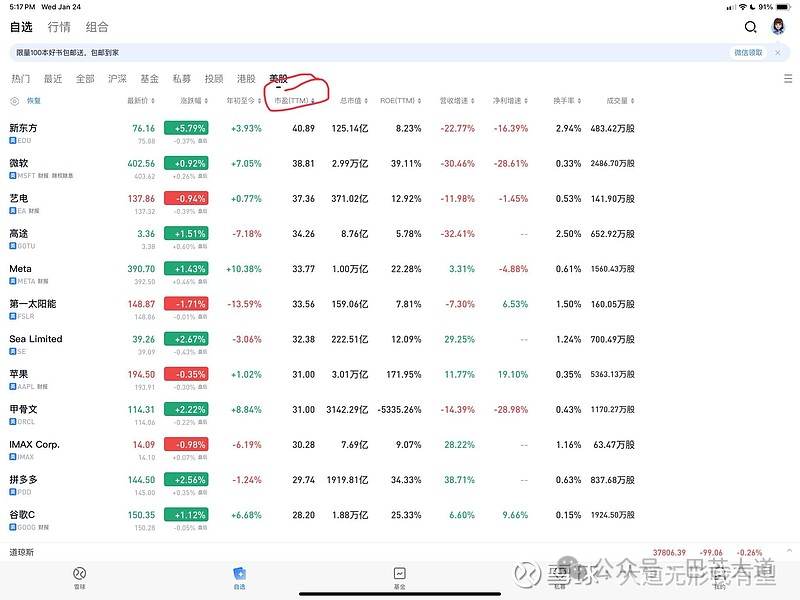Tap the blue market badge beside ORCL

[x=13, y=422]
